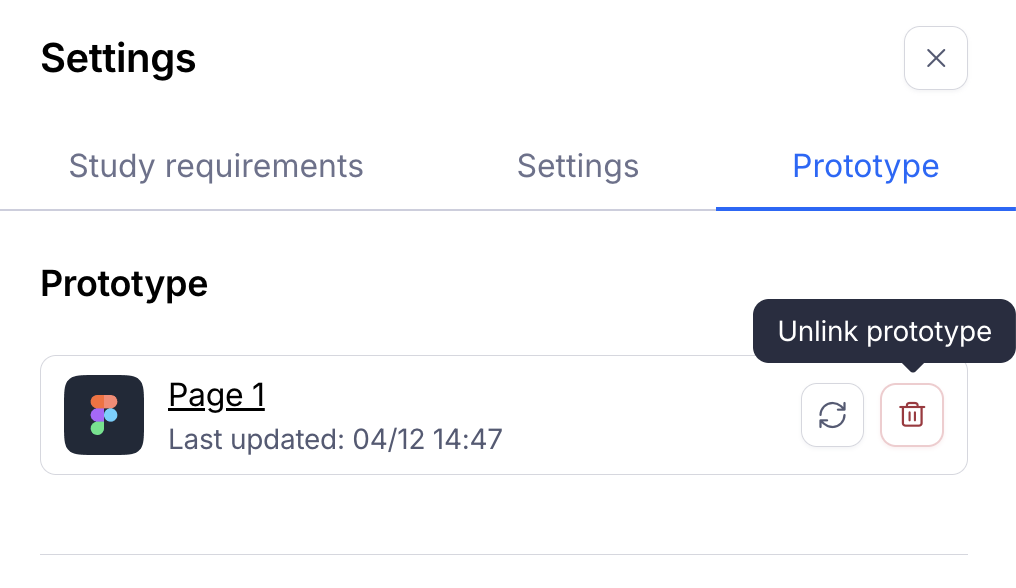Click blank area below the Prototype heading
This screenshot has width=1016, height=588.
400,325
